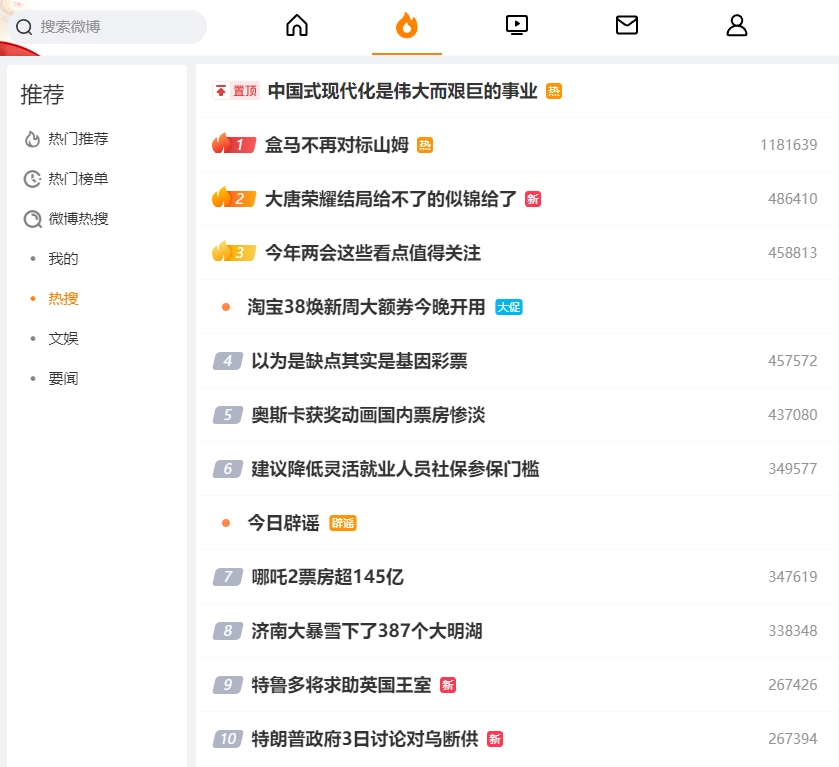Click the 热 badge beside 盒马不再对标山姆
839x767 pixels.
425,145
